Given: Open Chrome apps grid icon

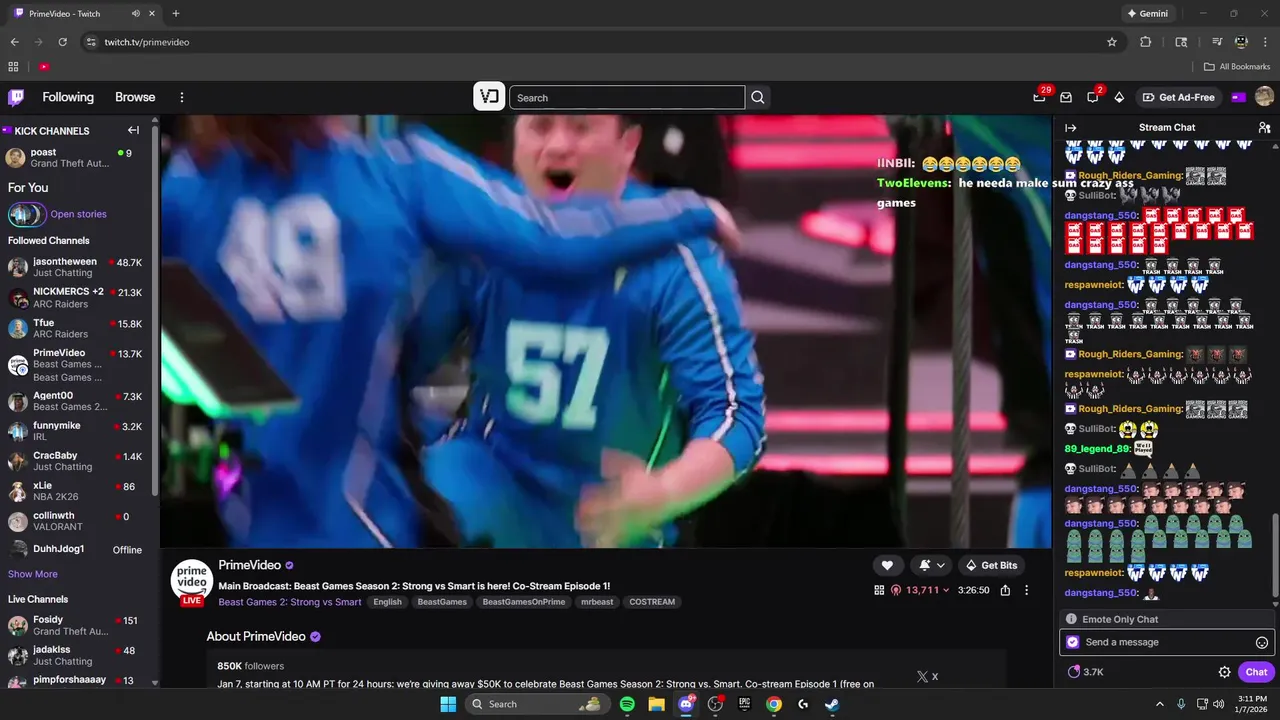Looking at the screenshot, I should 13,67.
